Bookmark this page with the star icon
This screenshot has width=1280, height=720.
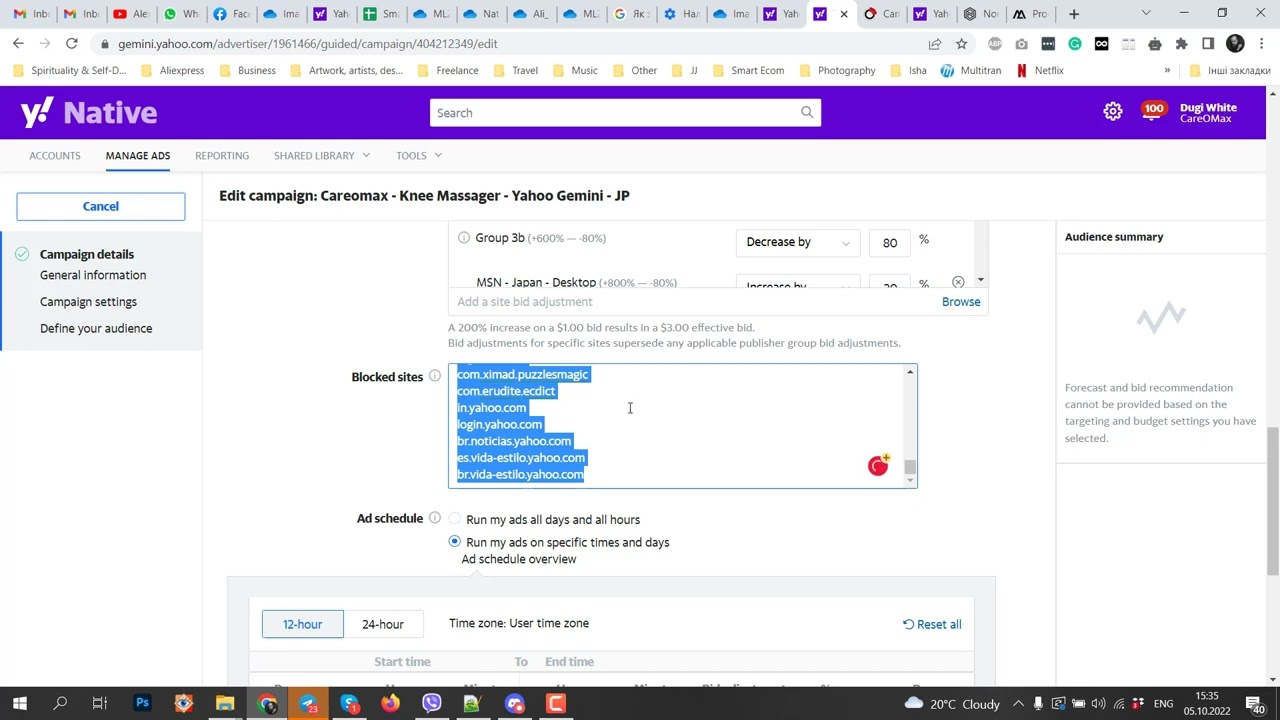tap(961, 44)
